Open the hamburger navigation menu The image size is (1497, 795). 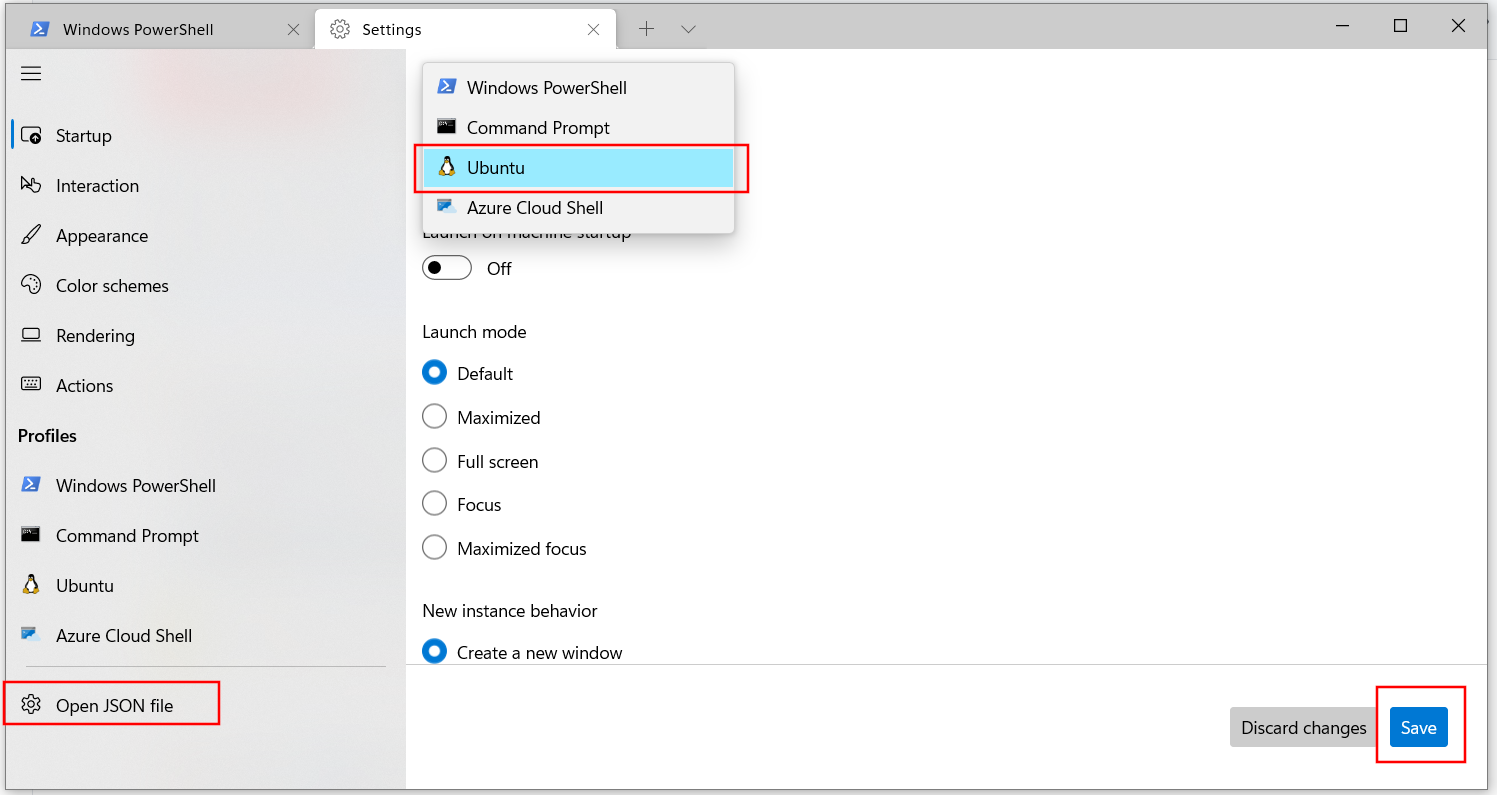click(x=31, y=74)
